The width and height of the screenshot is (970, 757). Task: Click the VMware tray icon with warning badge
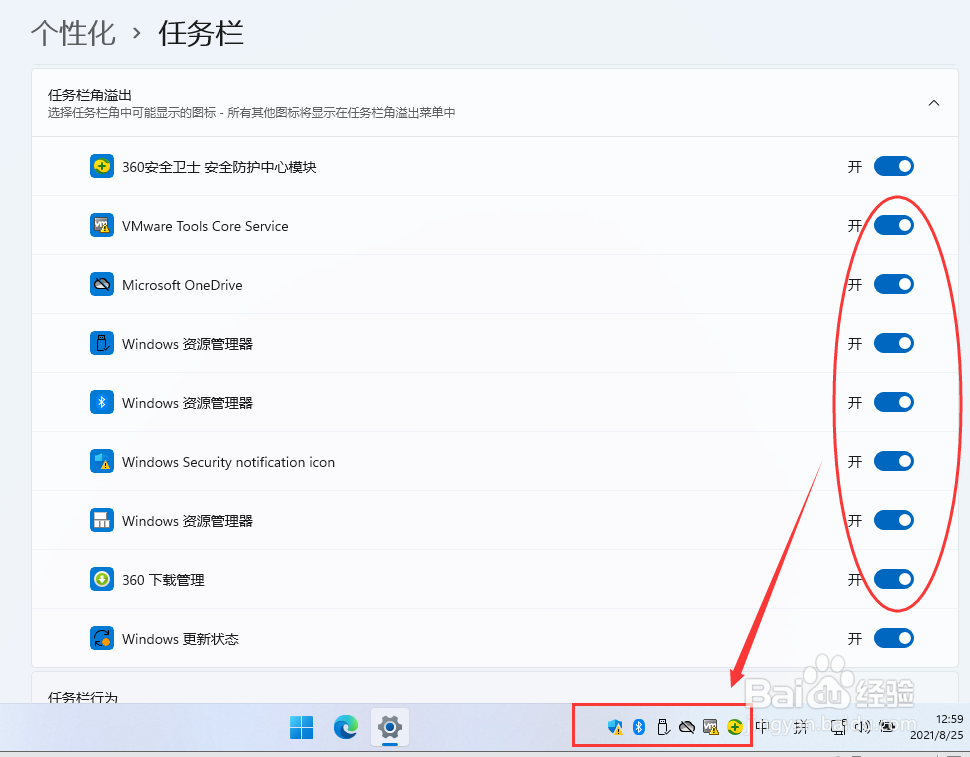pos(710,727)
